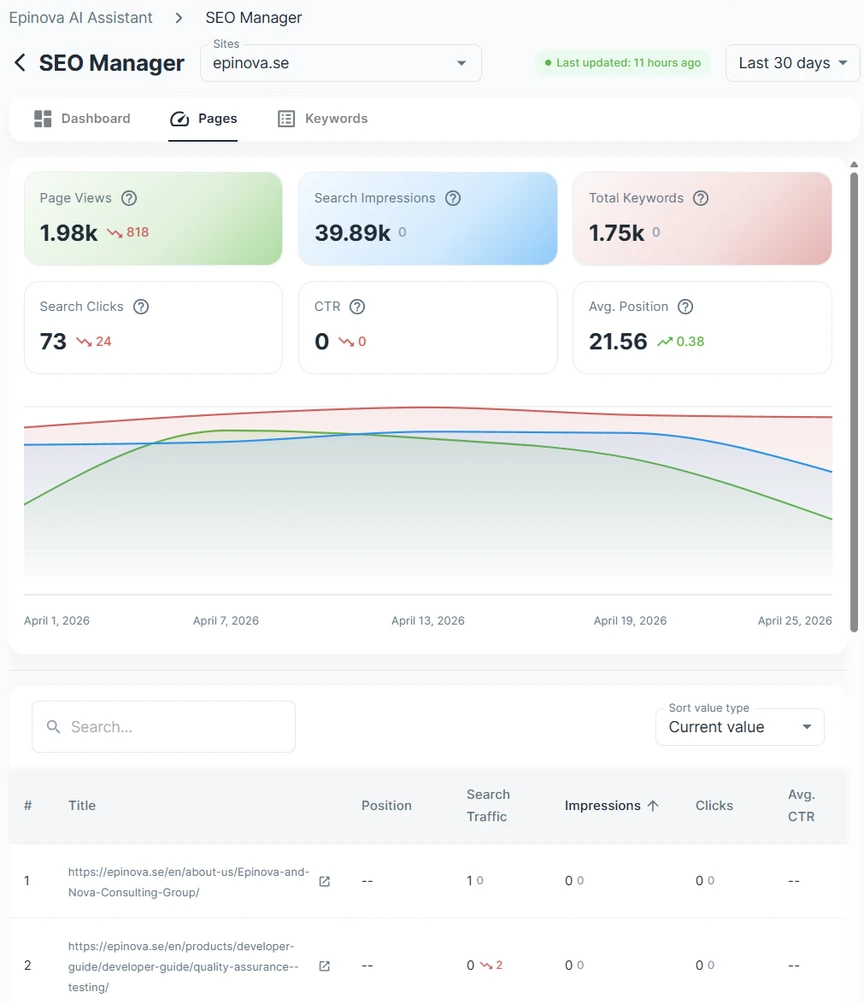This screenshot has height=1003, width=864.
Task: Click the breadcrumb chevron separator
Action: (179, 18)
